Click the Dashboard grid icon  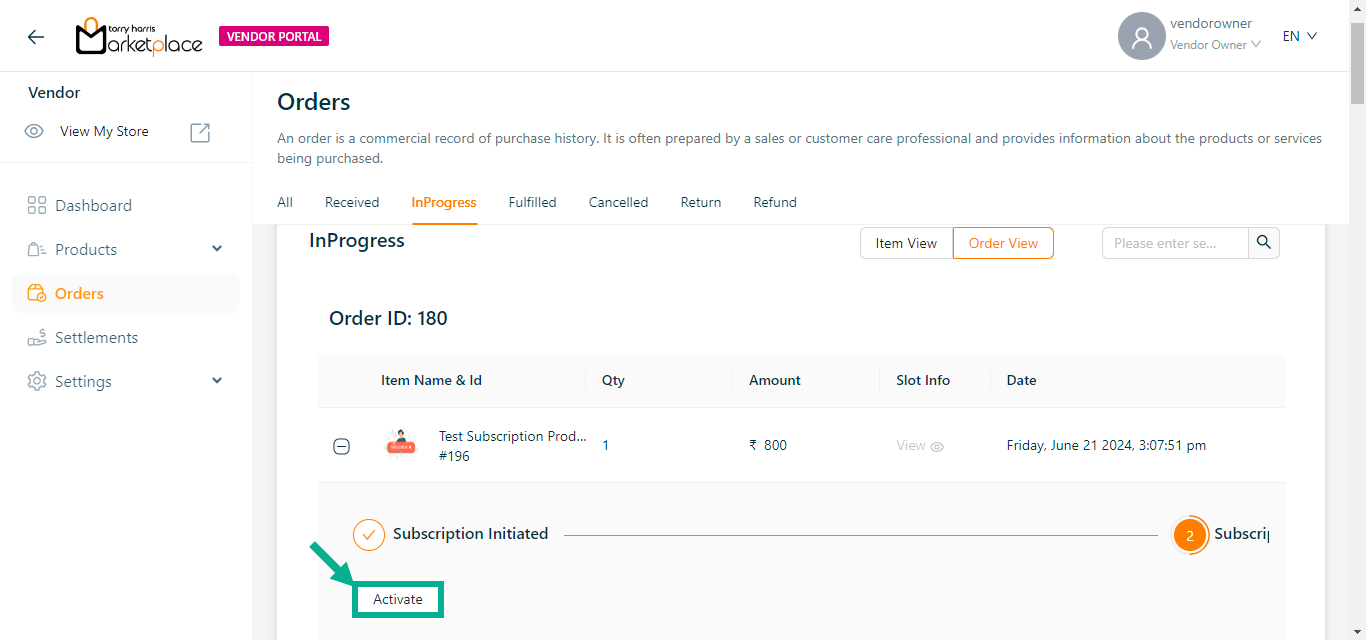click(37, 206)
